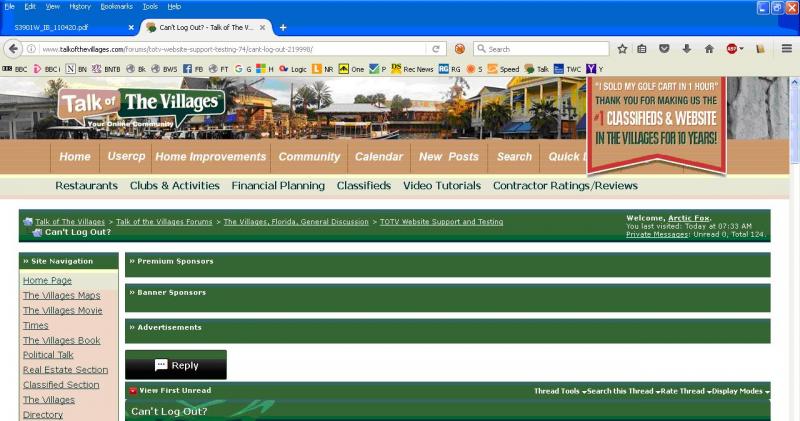Jump to View First Unread post
The width and height of the screenshot is (800, 421).
pos(175,390)
